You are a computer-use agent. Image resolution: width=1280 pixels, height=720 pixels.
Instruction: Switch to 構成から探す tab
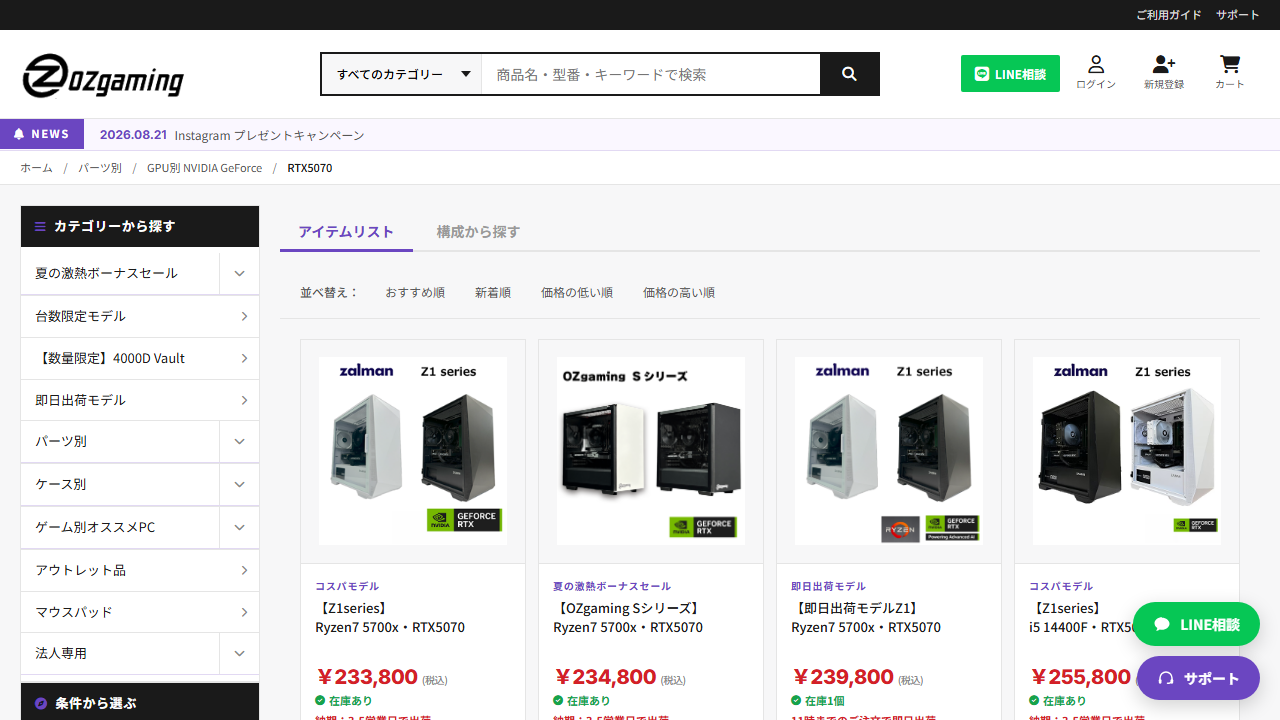click(x=478, y=232)
